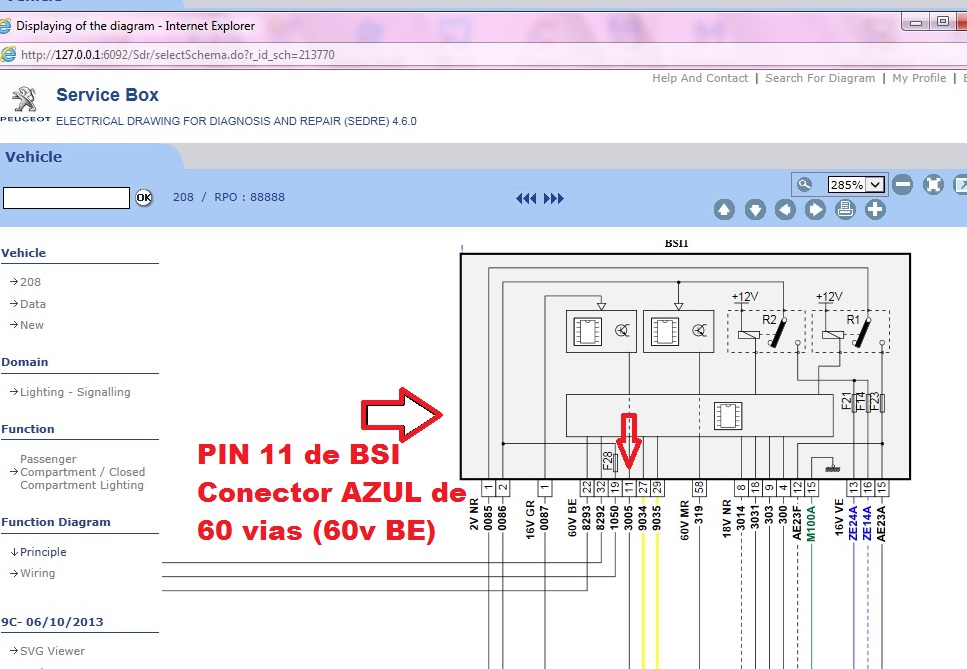
Task: Maximize the Internet Explorer window
Action: pyautogui.click(x=943, y=22)
